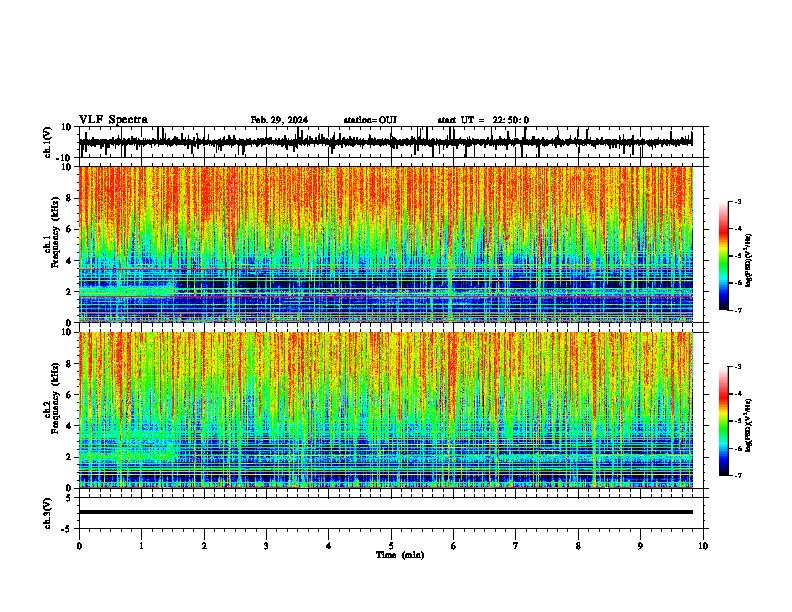Click time axis tick label "10"

click(703, 546)
